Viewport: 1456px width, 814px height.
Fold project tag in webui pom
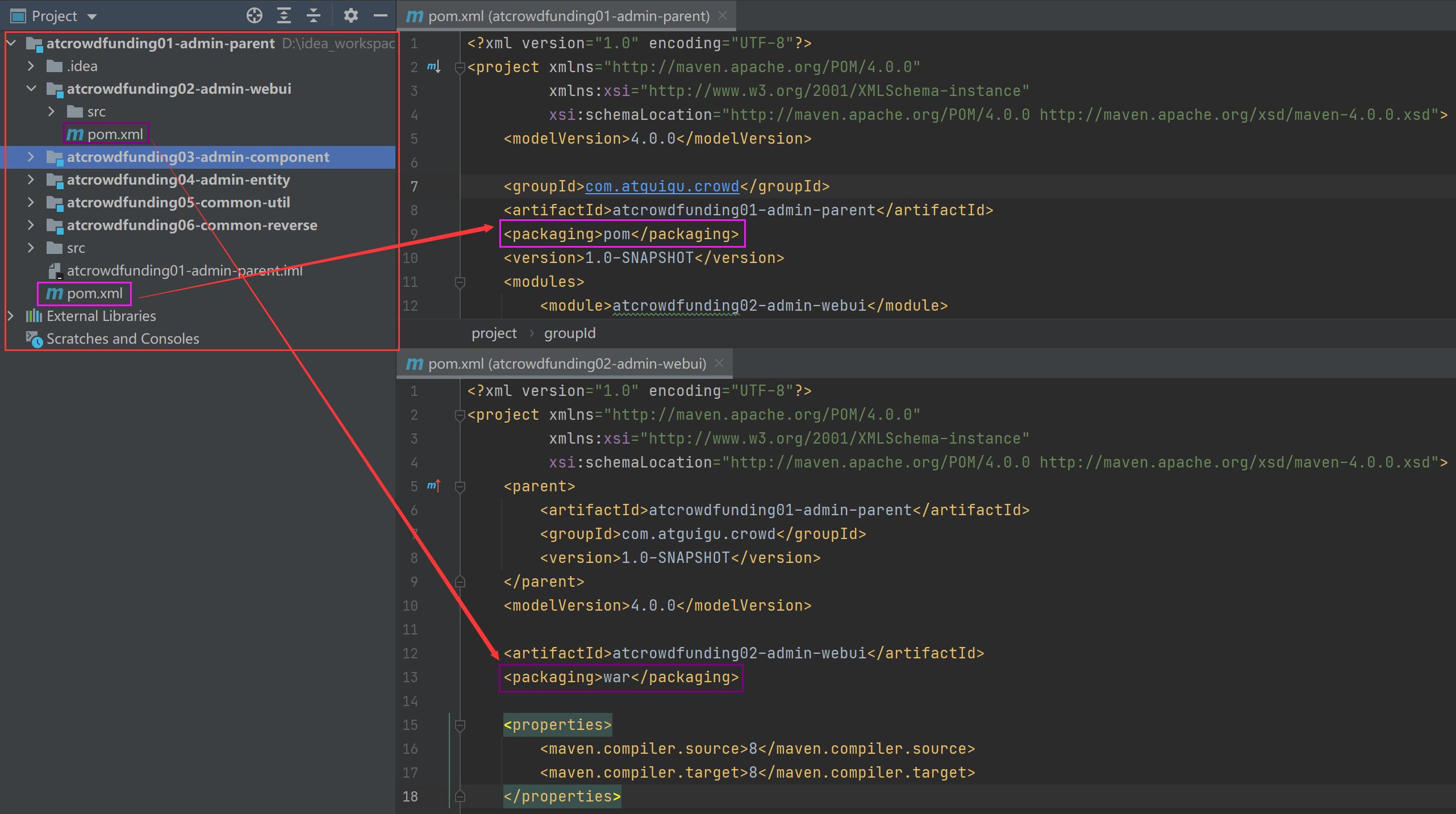point(460,416)
